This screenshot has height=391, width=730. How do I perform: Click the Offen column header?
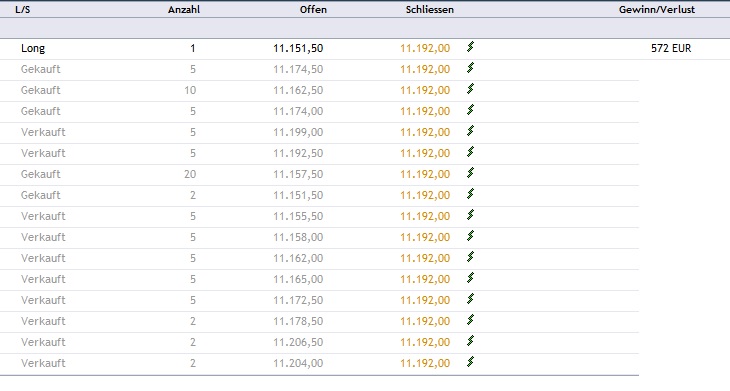tap(313, 9)
